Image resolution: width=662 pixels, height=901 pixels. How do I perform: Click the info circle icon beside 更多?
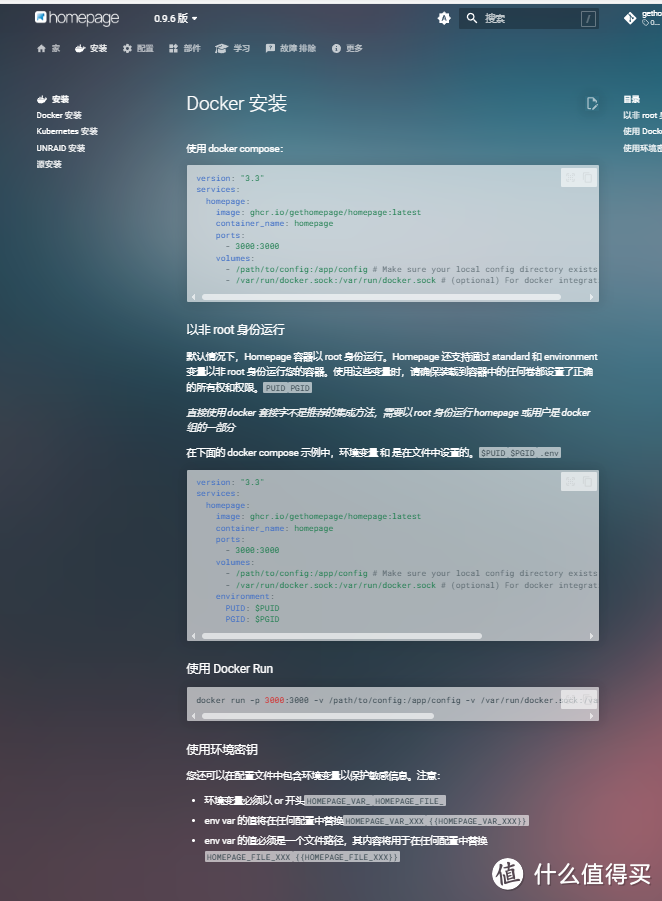click(x=336, y=48)
